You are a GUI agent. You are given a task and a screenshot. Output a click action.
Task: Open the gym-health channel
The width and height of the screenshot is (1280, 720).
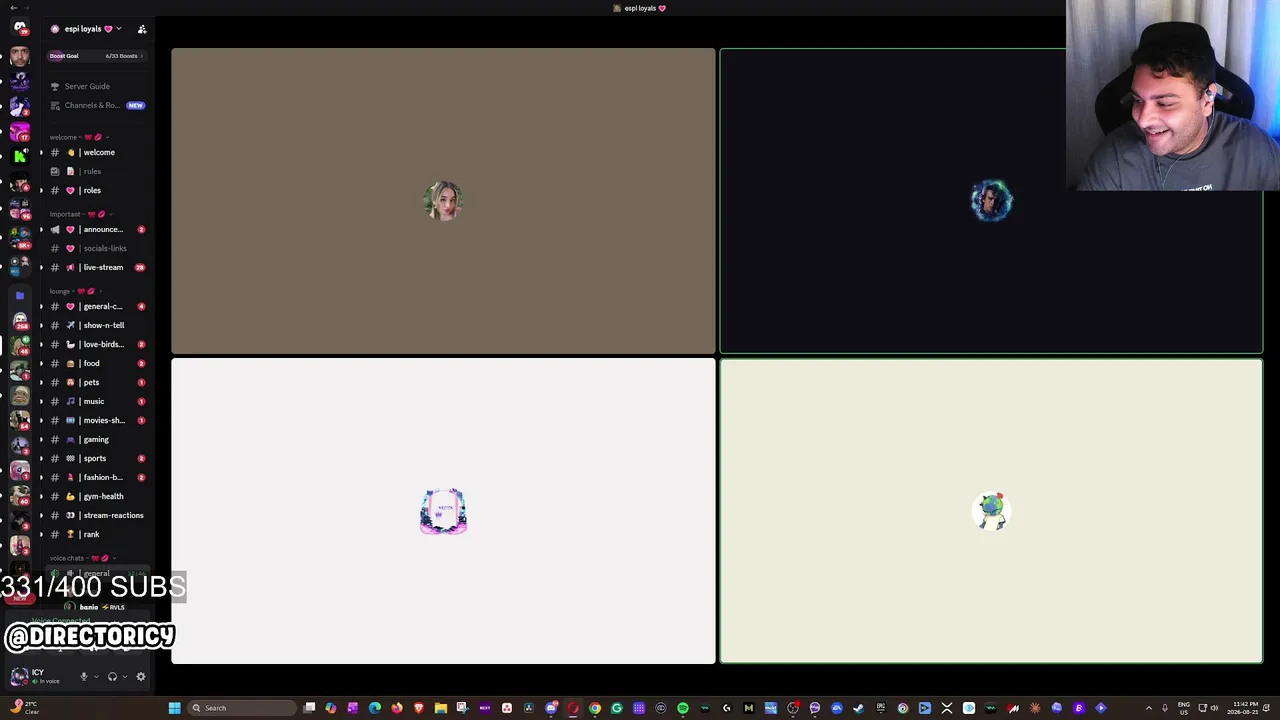(96, 496)
